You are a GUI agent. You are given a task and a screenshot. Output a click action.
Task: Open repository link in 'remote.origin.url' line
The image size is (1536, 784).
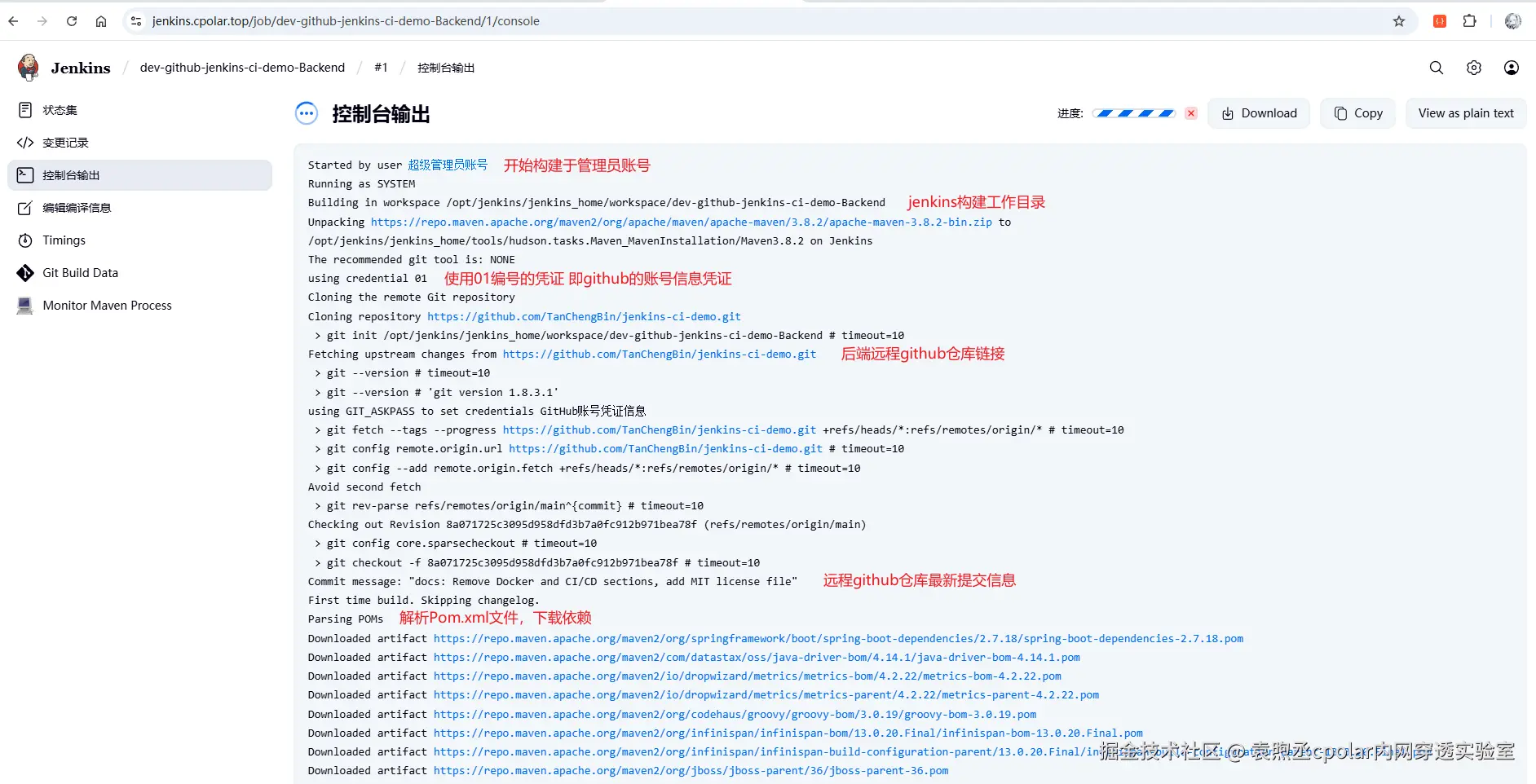pyautogui.click(x=666, y=448)
